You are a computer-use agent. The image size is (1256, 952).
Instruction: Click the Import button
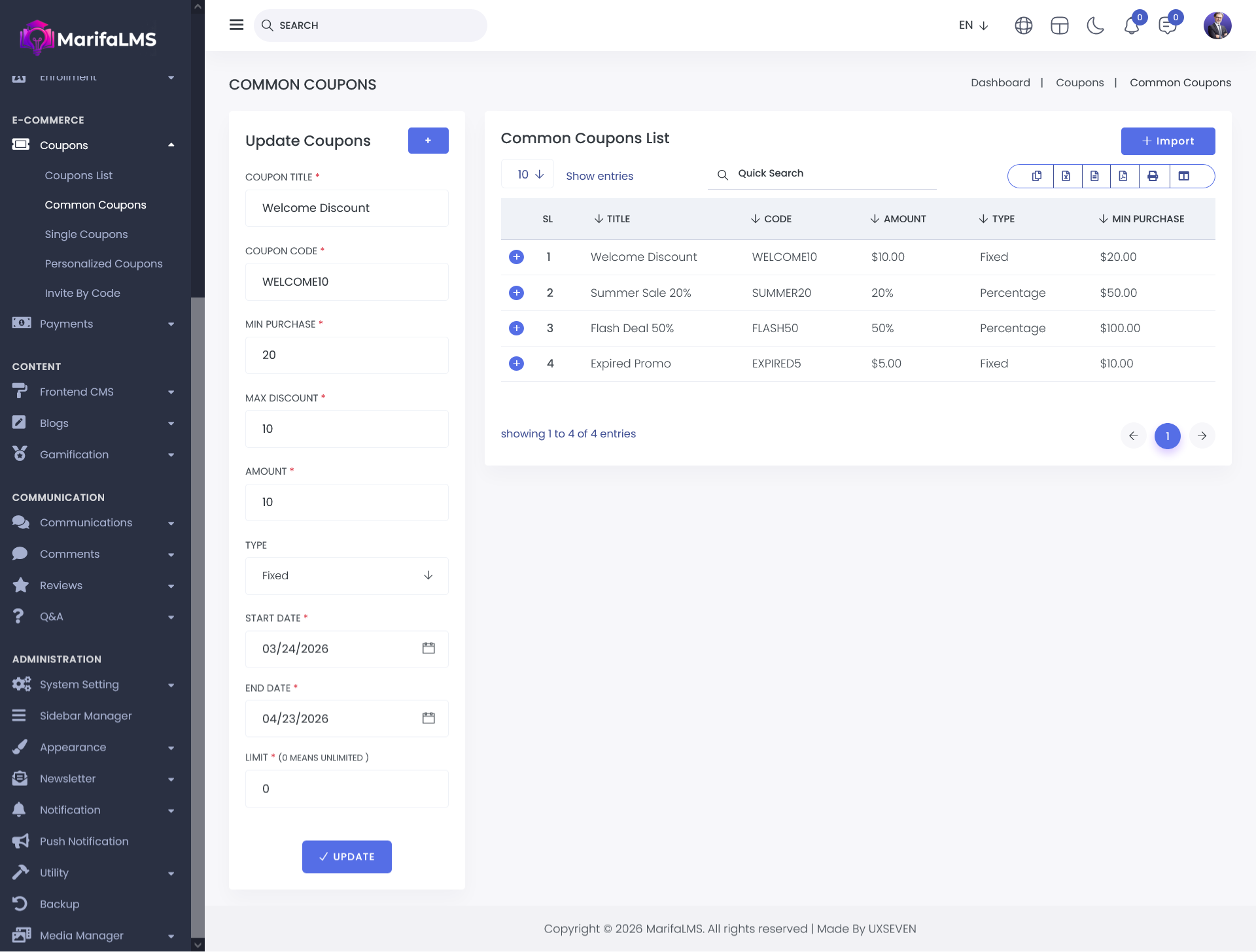click(x=1168, y=141)
